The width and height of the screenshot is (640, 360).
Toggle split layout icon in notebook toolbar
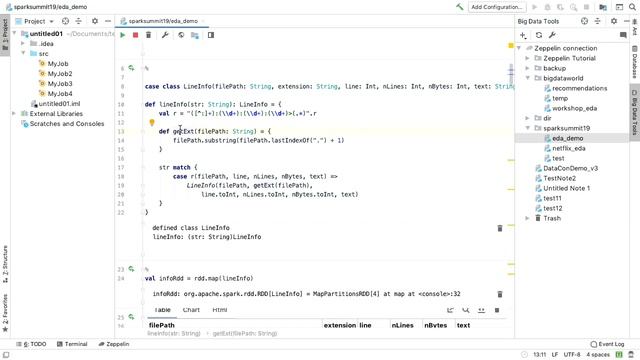tap(211, 35)
